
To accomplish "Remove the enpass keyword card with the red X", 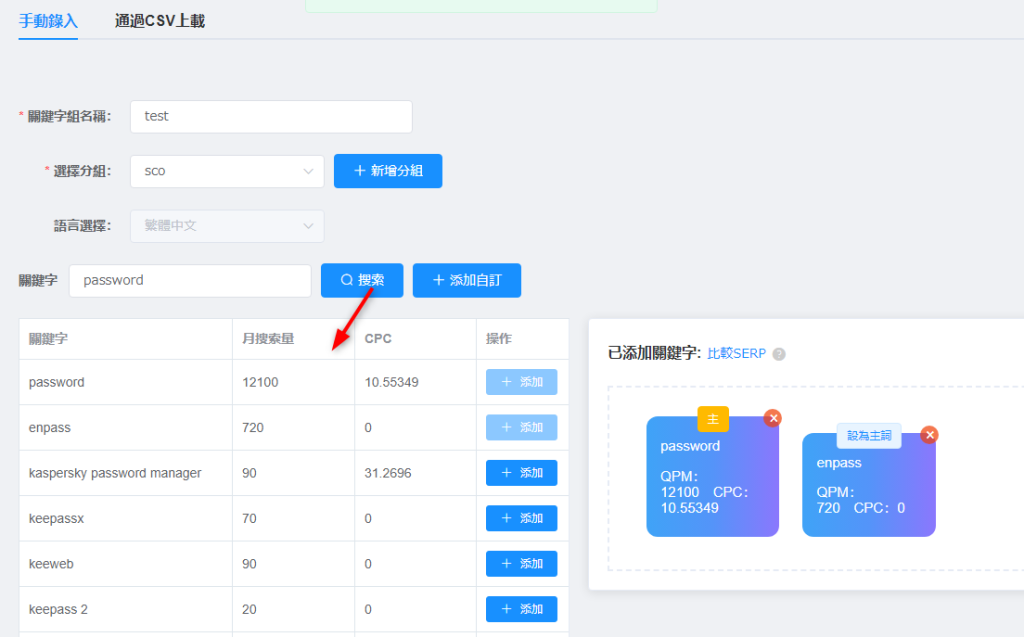I will (x=929, y=434).
